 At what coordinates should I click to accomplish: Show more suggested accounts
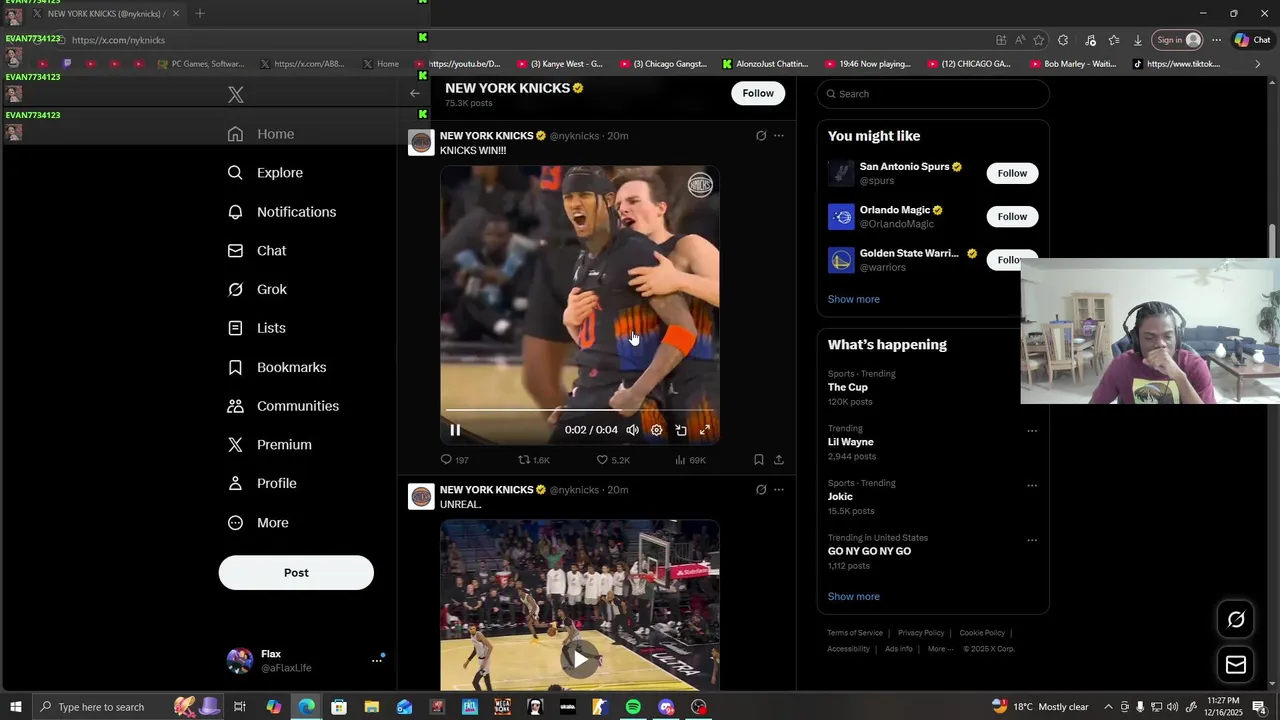[853, 299]
